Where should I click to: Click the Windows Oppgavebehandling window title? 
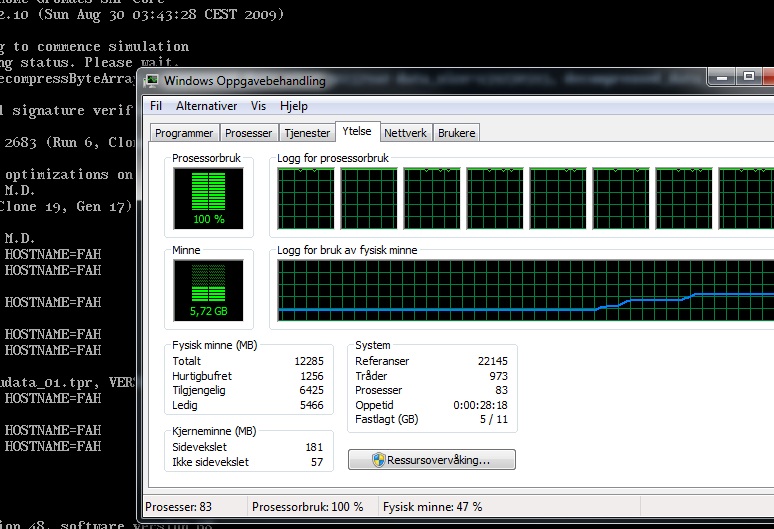244,81
